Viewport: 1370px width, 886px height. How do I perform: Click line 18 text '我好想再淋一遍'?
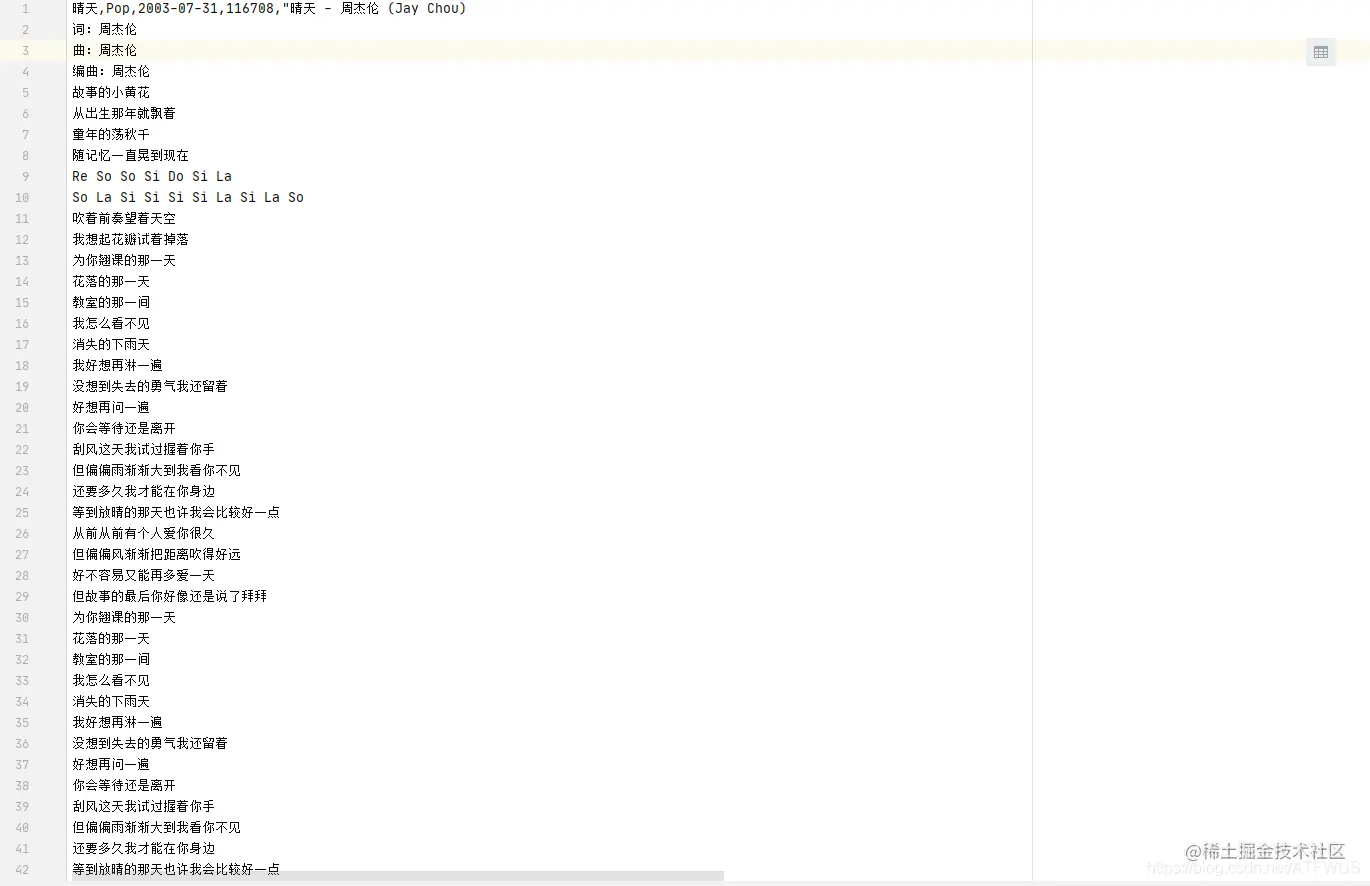pos(117,365)
